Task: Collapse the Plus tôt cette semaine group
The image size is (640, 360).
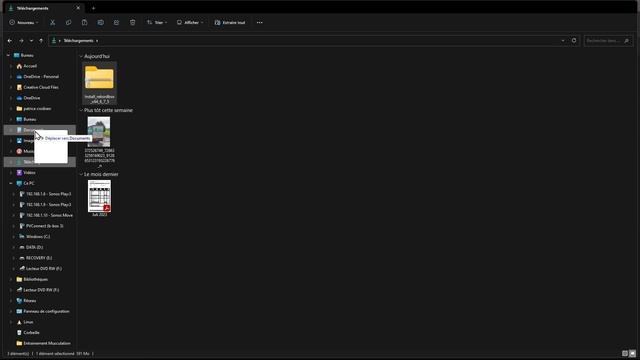Action: [x=81, y=110]
